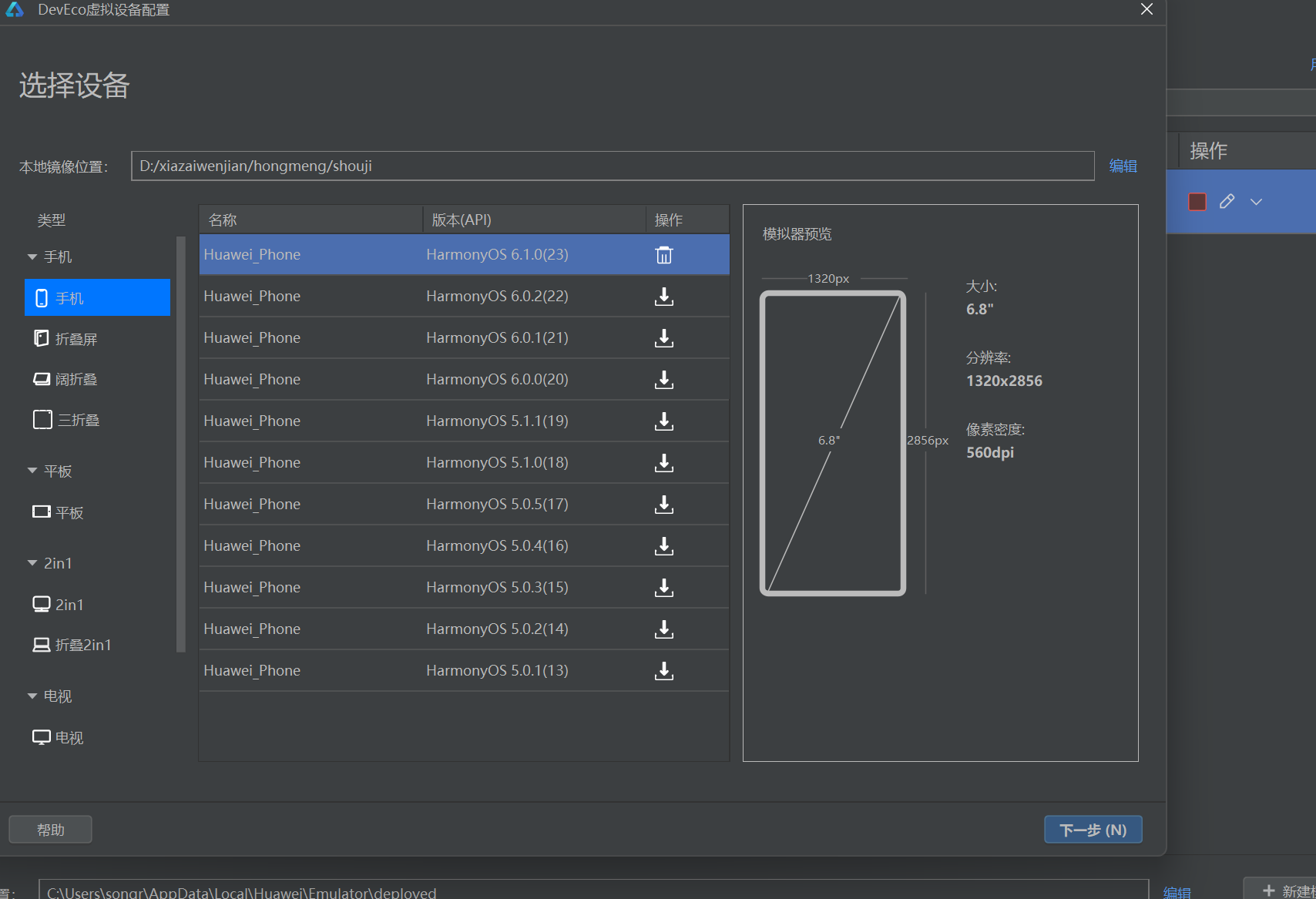
Task: Click the 编辑 link in the background window
Action: (x=1177, y=892)
